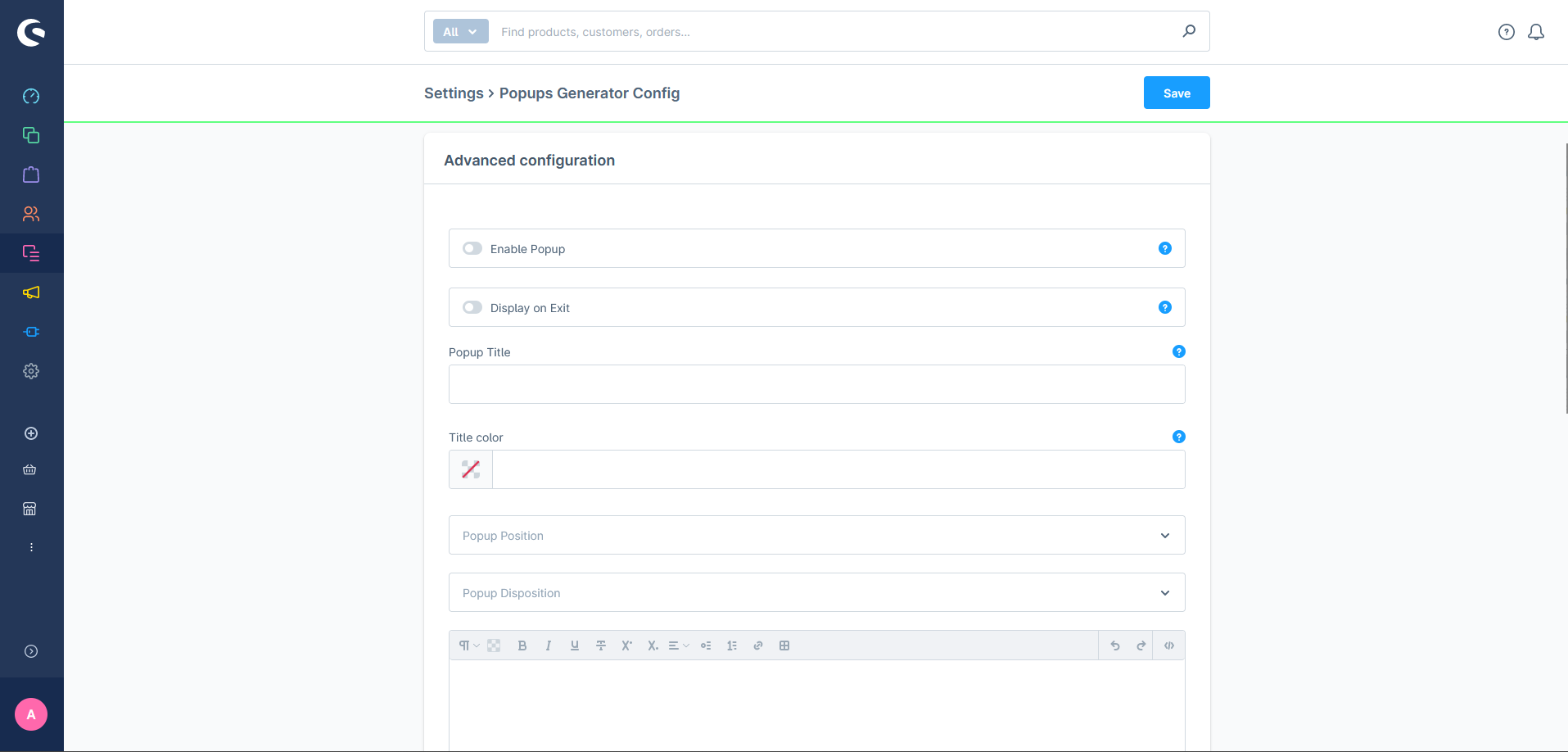Insert a table in the editor
1568x752 pixels.
(x=784, y=646)
